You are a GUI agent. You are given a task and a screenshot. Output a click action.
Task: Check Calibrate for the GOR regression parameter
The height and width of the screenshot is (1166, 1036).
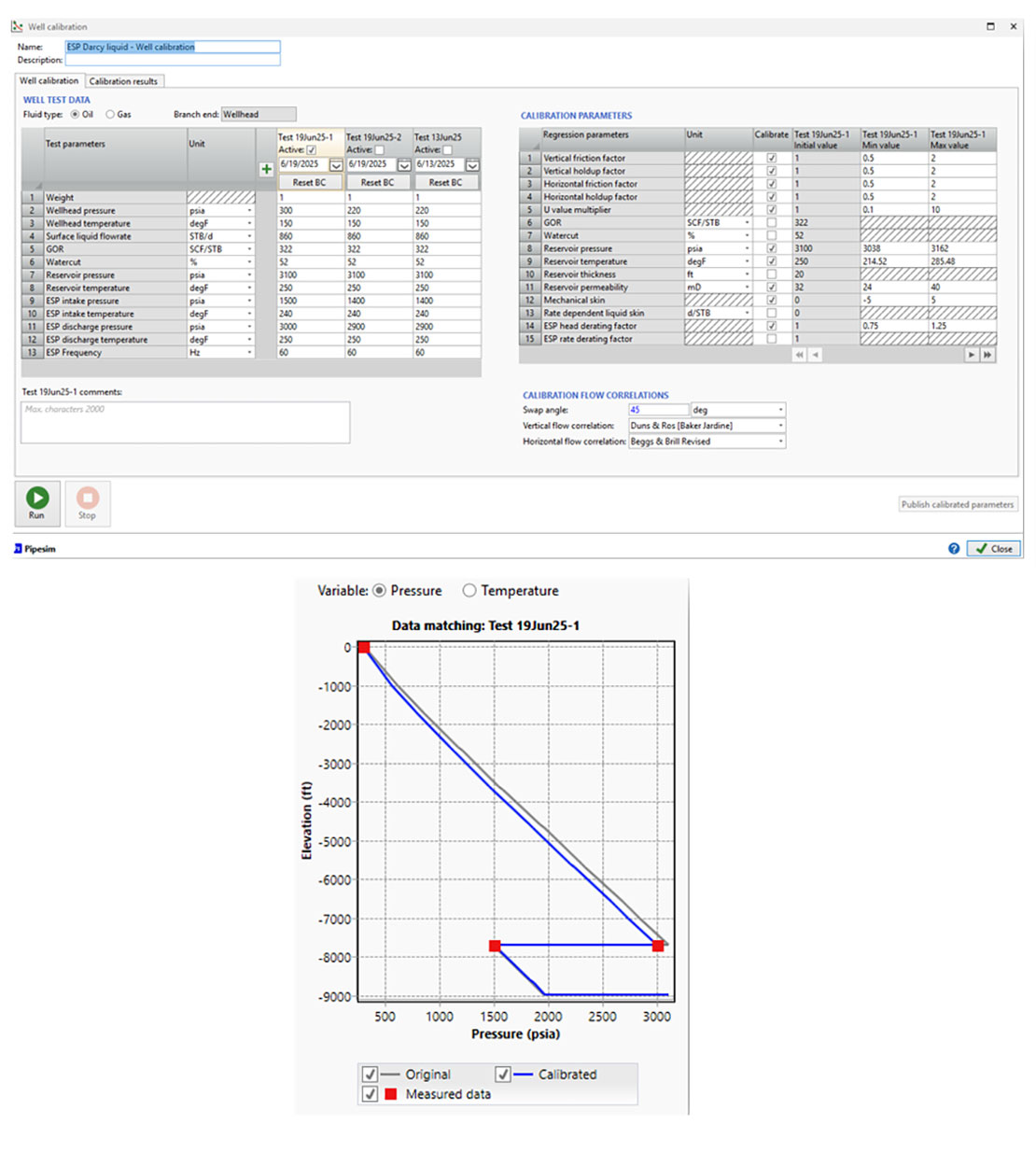pos(771,223)
